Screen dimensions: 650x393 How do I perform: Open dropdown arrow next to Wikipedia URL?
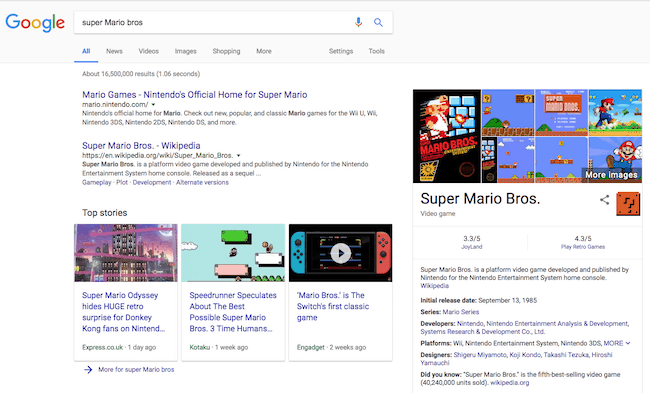pos(238,155)
